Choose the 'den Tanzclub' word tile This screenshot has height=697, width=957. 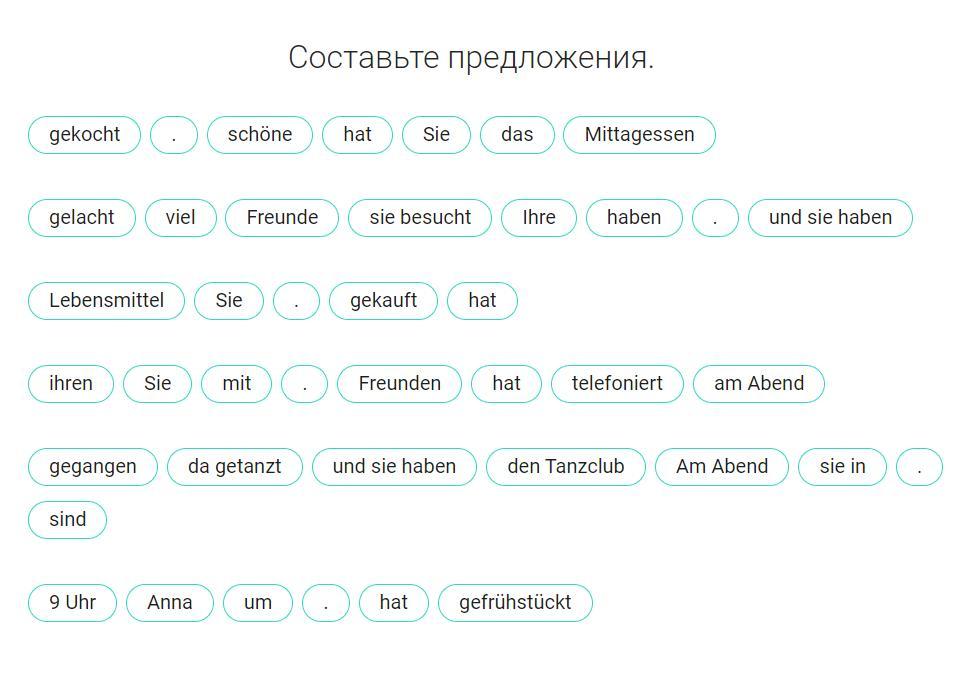[x=565, y=467]
